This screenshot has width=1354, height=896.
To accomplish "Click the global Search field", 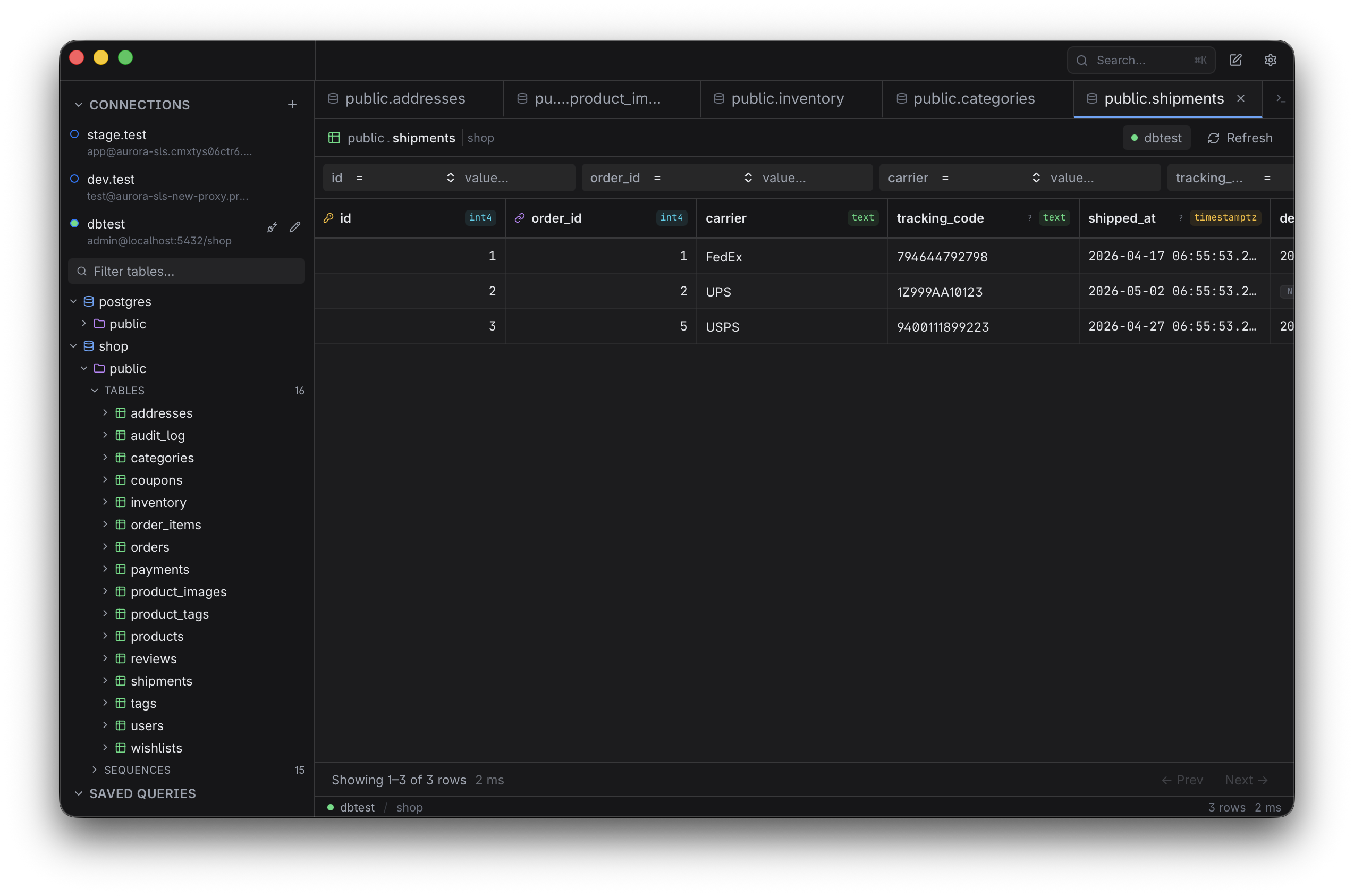I will pos(1140,60).
